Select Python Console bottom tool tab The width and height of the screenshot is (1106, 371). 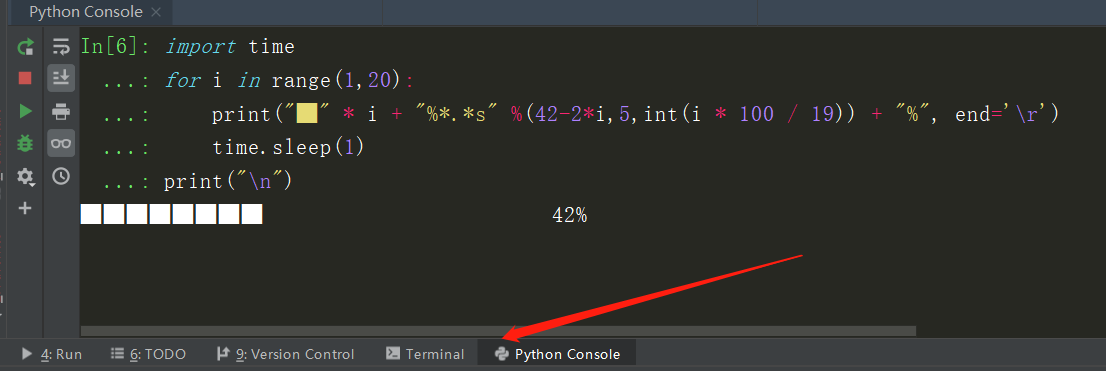557,354
